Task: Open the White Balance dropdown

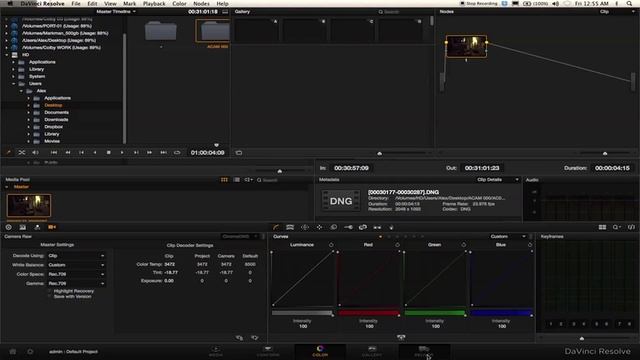Action: 76,265
